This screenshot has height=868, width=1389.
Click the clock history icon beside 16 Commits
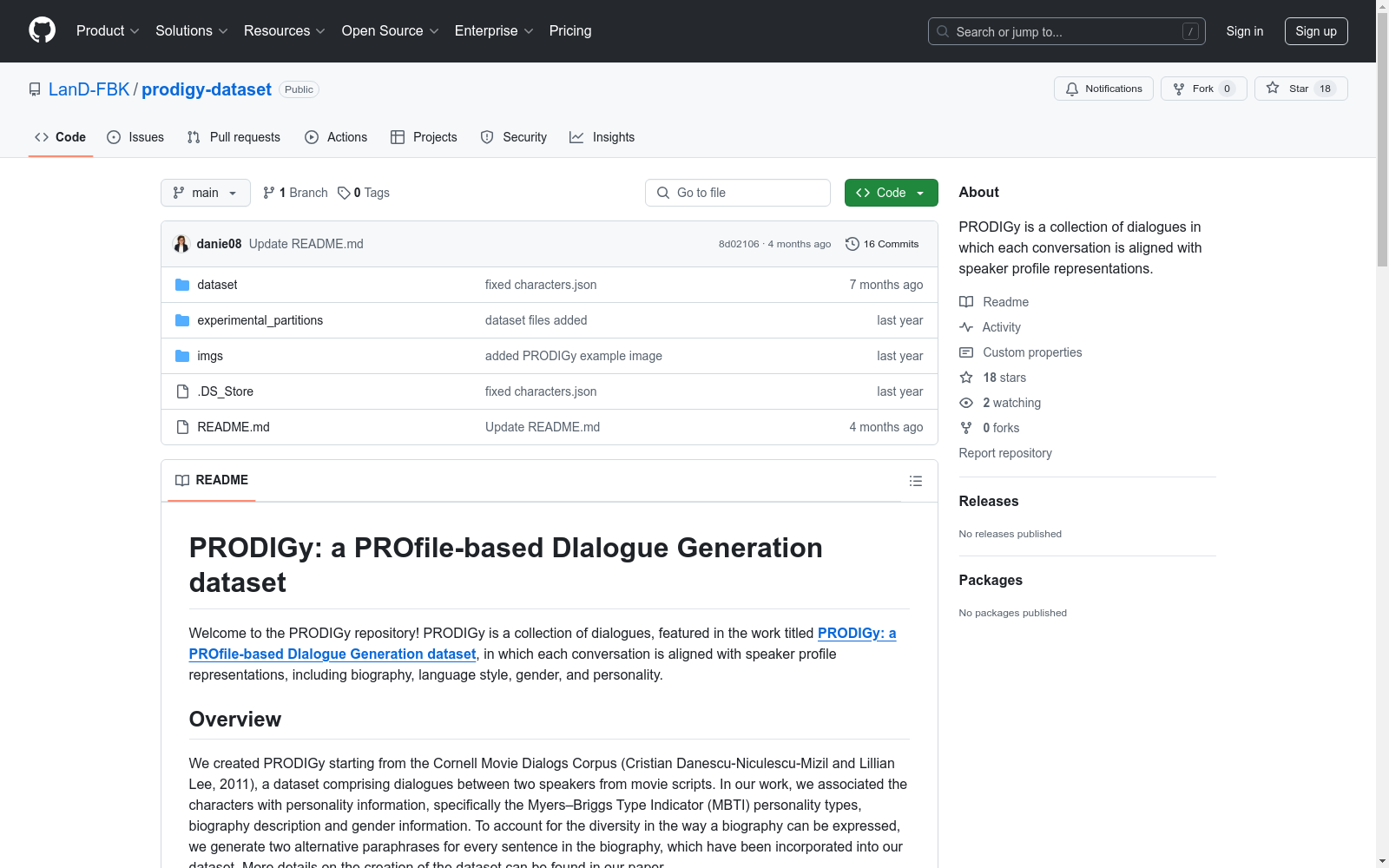tap(852, 244)
